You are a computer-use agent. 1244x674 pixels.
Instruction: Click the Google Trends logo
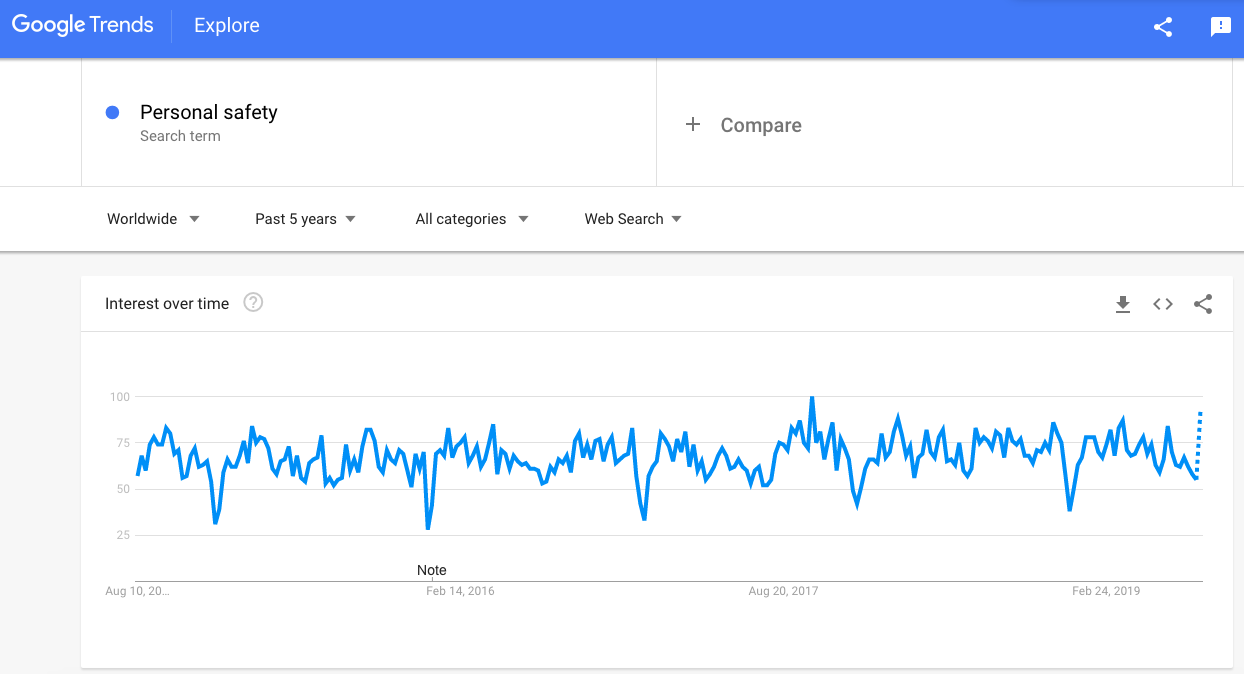(82, 26)
